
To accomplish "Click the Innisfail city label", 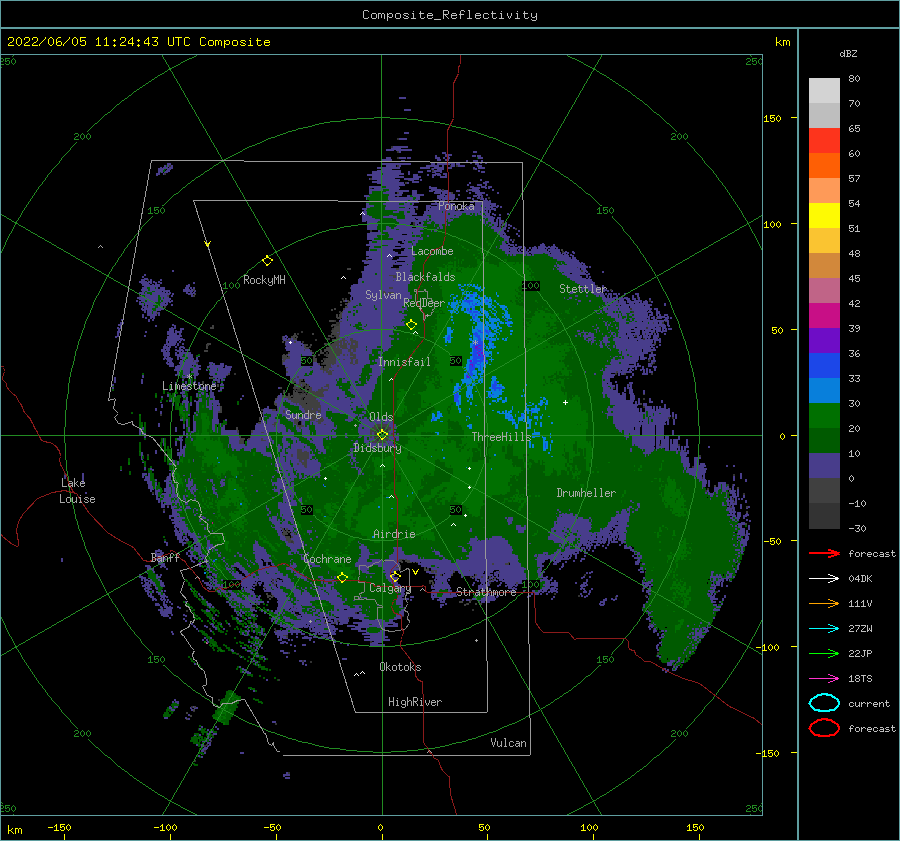I will click(404, 362).
